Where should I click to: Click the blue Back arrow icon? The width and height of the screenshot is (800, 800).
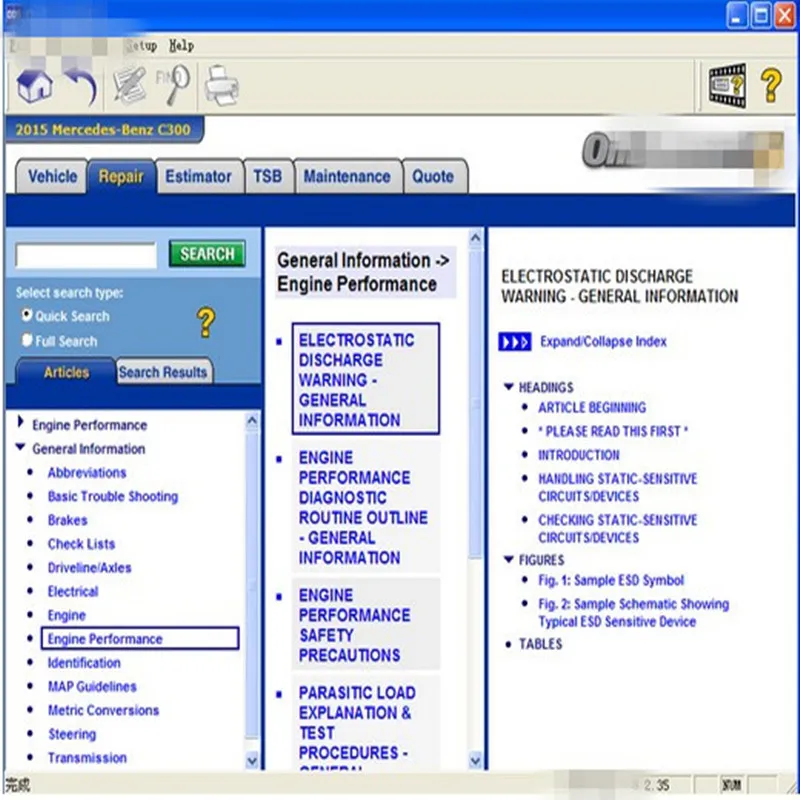click(80, 86)
